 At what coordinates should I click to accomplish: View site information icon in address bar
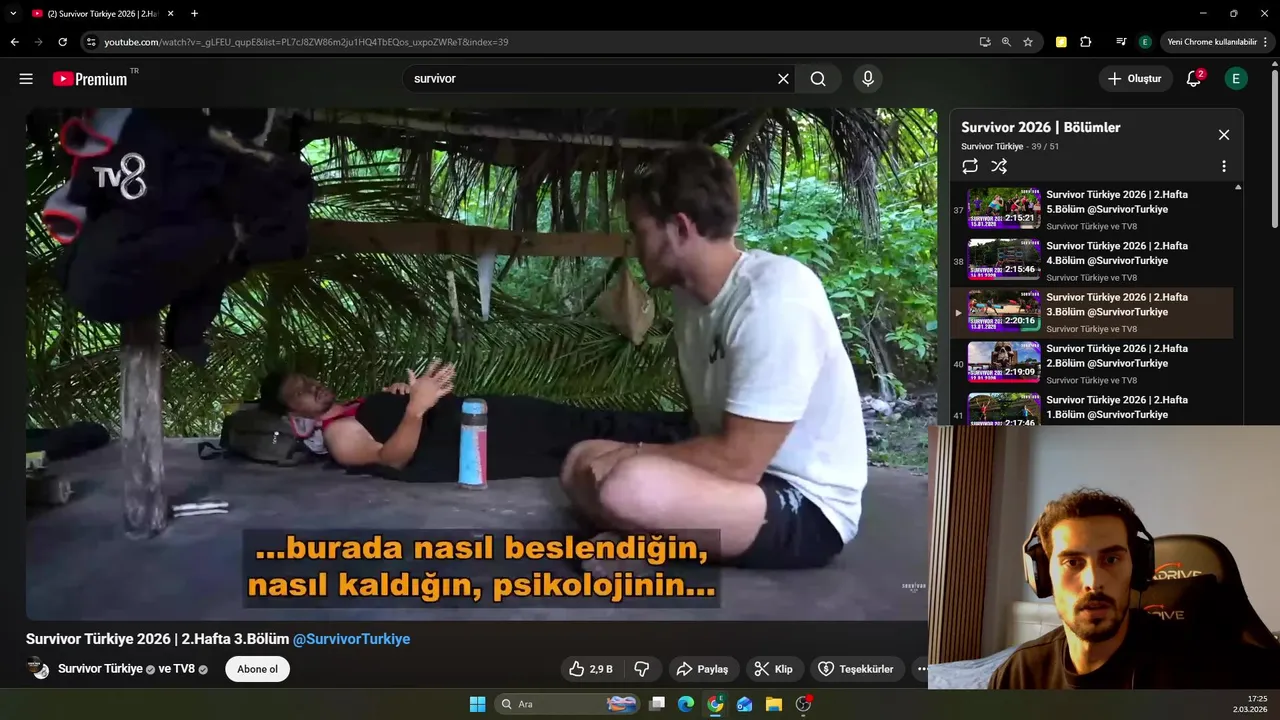pos(91,42)
